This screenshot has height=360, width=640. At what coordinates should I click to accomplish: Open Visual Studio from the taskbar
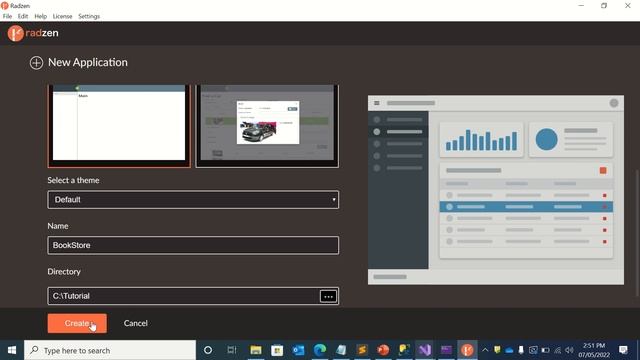click(425, 350)
